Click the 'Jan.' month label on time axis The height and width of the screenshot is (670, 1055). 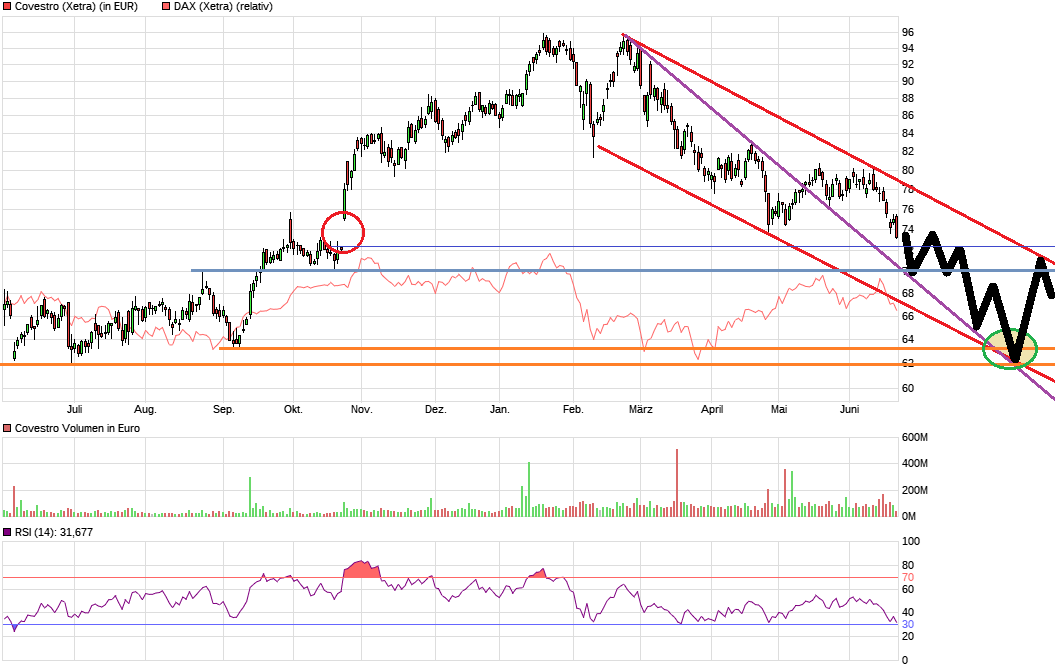(x=500, y=409)
